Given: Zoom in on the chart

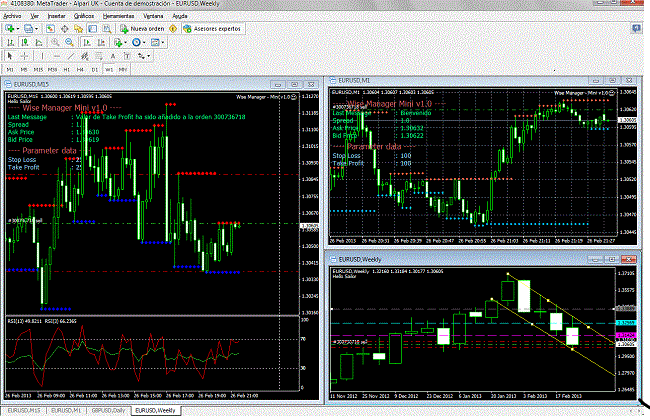Looking at the screenshot, I should [55, 42].
